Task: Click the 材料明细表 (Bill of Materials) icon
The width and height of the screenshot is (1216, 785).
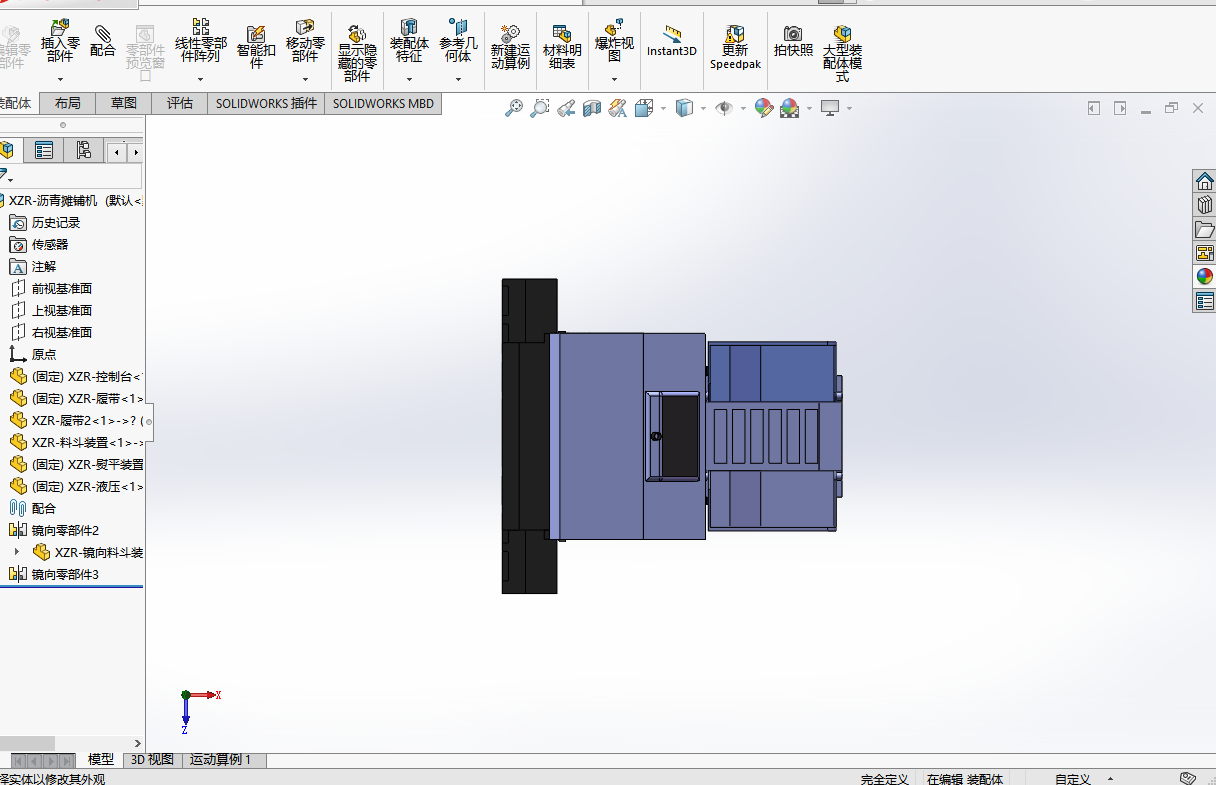Action: tap(562, 33)
